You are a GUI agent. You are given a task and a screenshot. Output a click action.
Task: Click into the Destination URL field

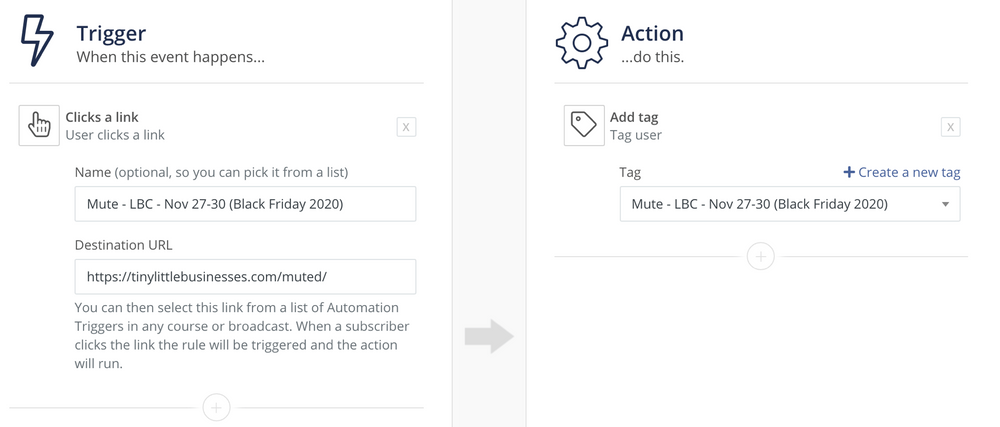pos(246,277)
